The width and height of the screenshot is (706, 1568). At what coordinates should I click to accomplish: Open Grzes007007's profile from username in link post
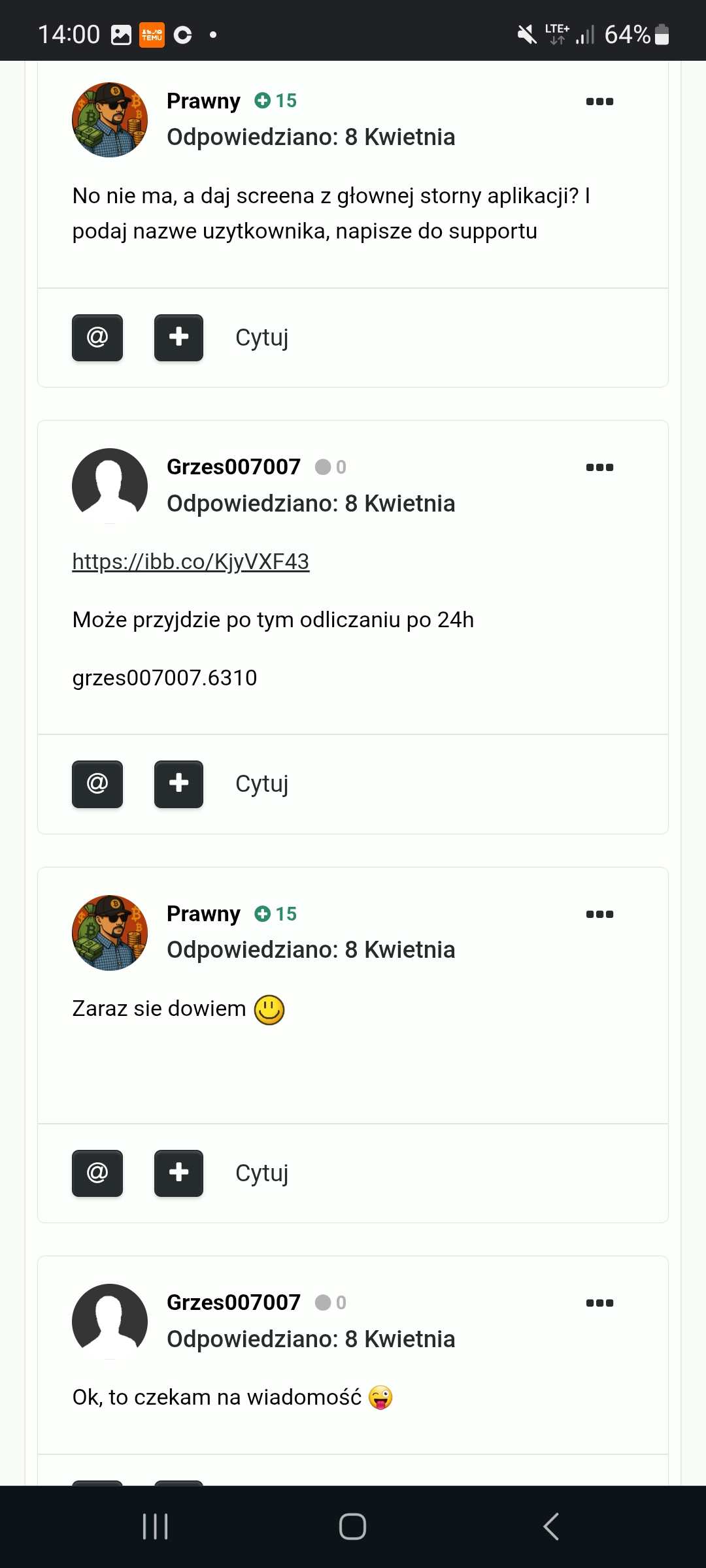233,467
